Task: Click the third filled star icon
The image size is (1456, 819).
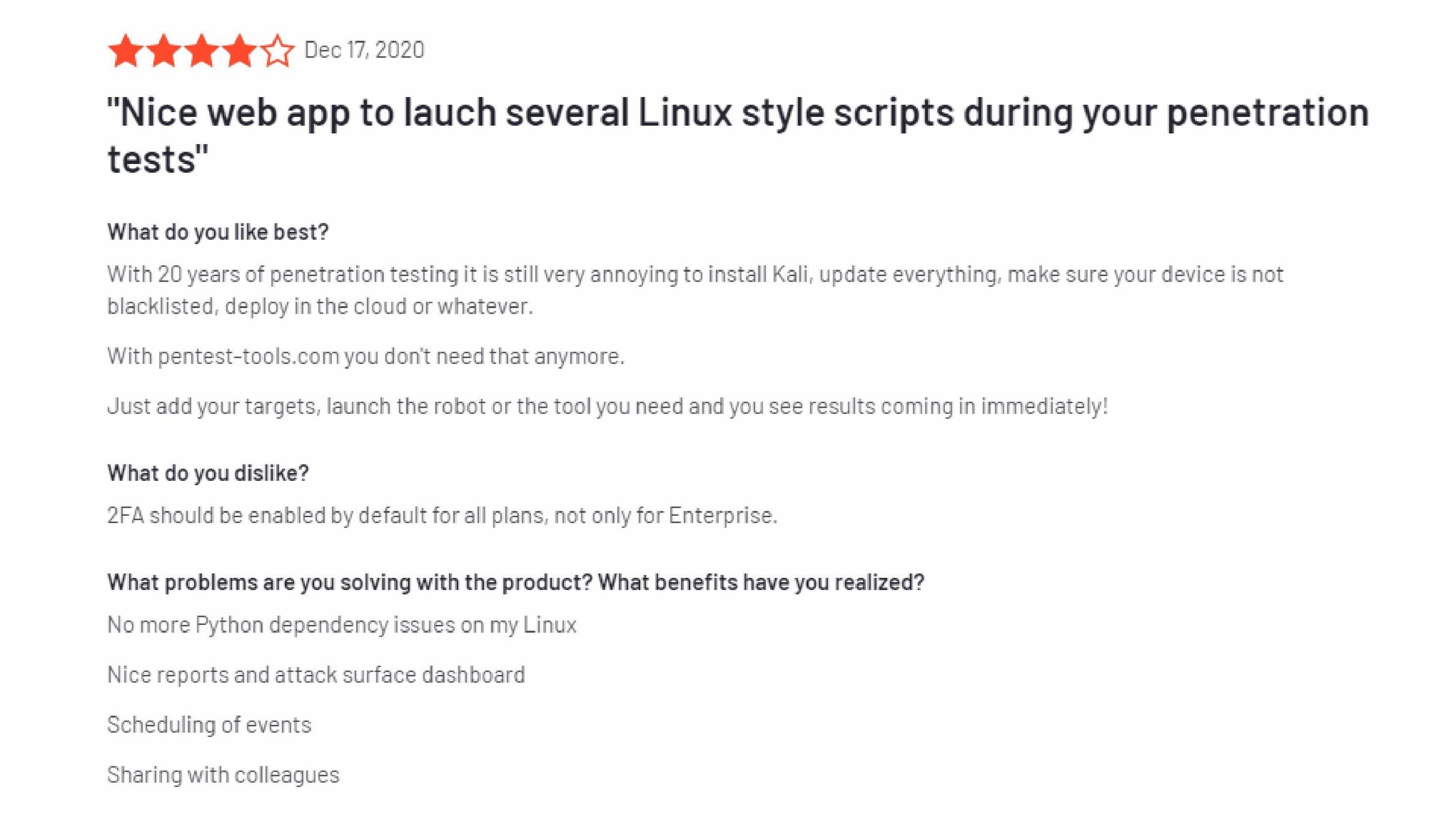Action: pos(202,51)
